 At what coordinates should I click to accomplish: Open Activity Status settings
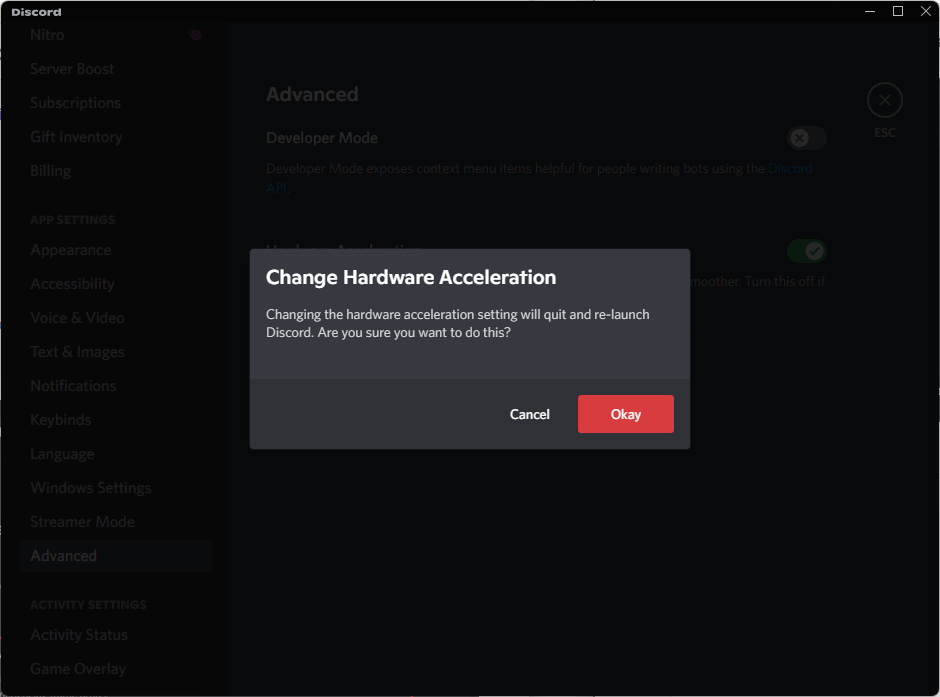coord(78,634)
